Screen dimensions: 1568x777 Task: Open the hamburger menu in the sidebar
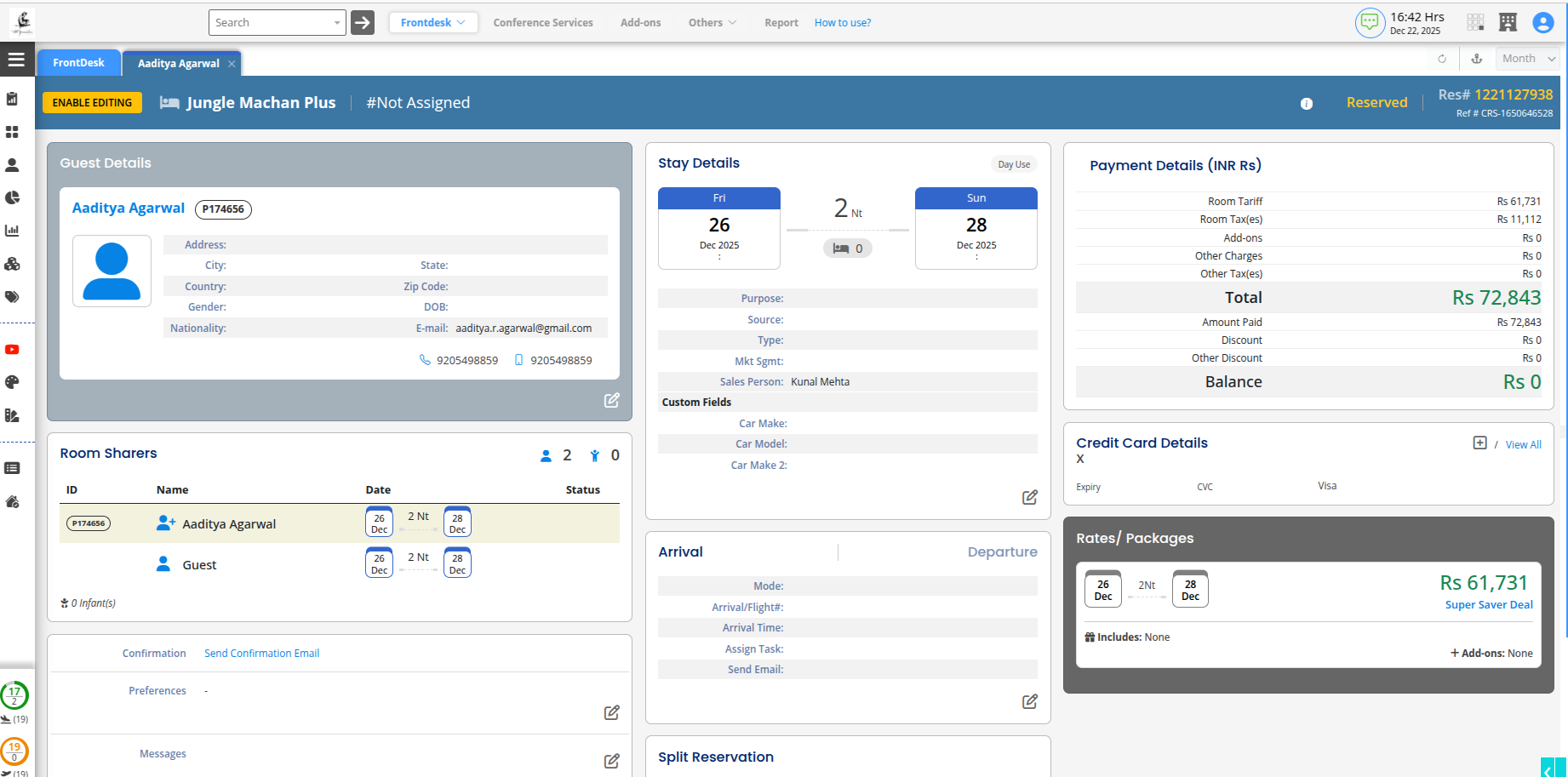(x=16, y=60)
